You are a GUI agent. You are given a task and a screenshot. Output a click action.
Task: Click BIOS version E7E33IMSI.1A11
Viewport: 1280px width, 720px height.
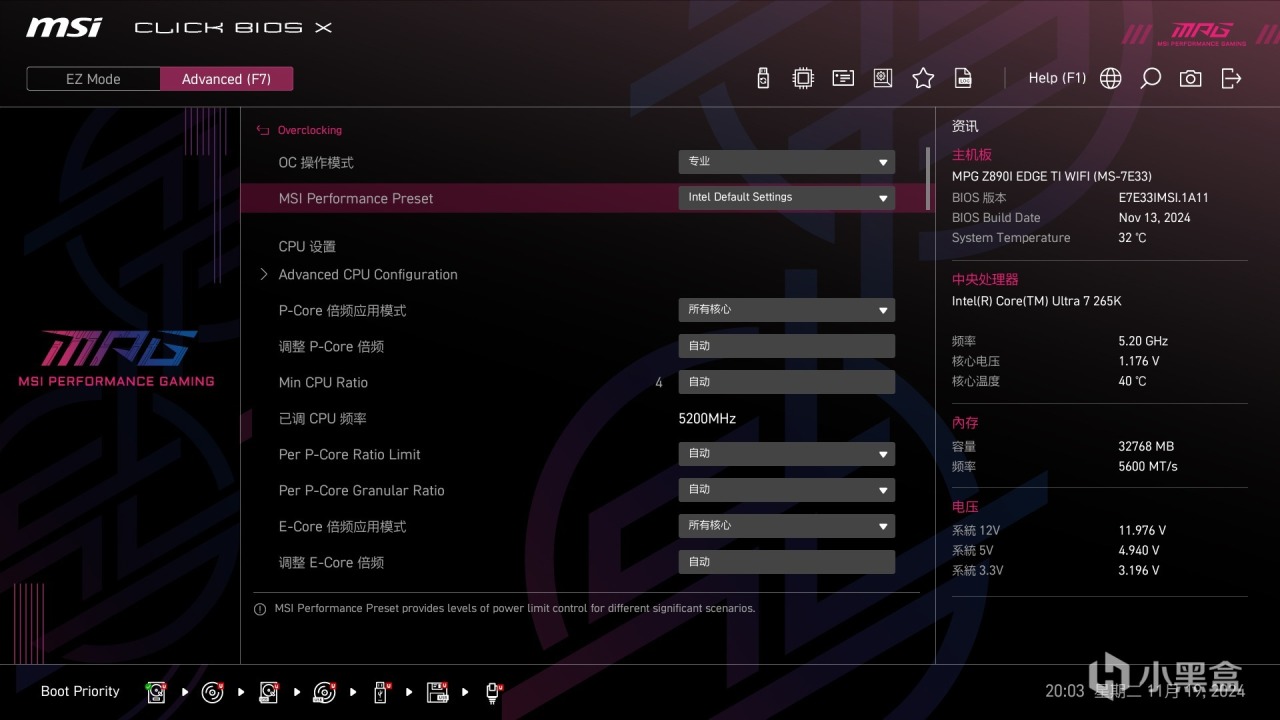(1163, 198)
